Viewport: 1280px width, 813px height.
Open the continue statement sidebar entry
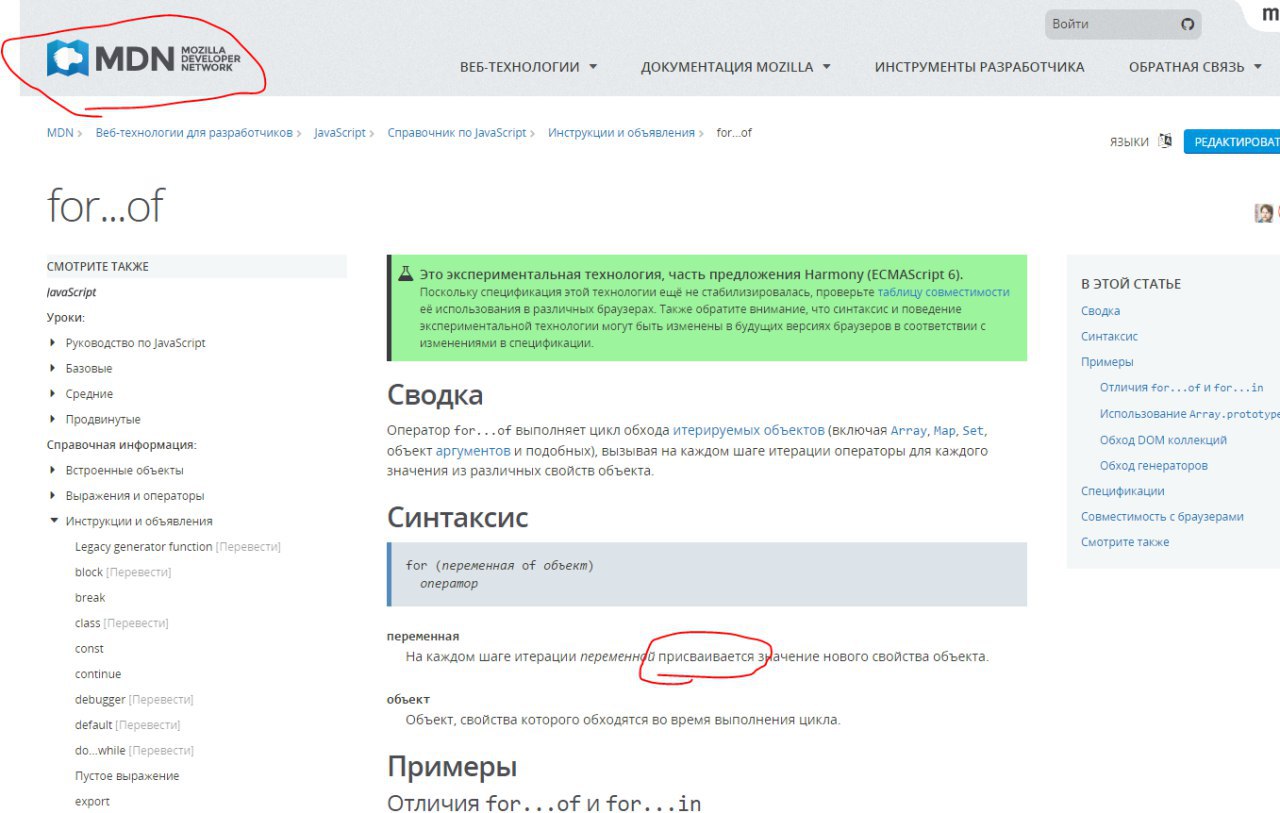(98, 674)
